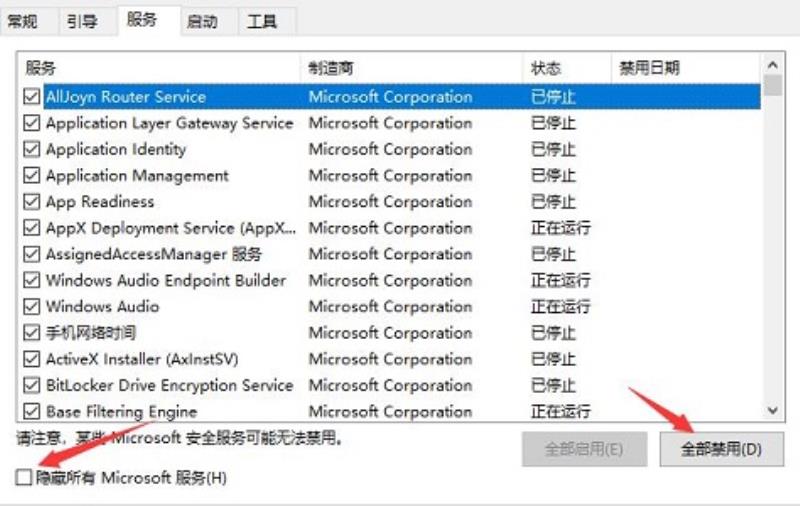Click the 全部启用(E) button
Screen dimensions: 800x506
584,449
